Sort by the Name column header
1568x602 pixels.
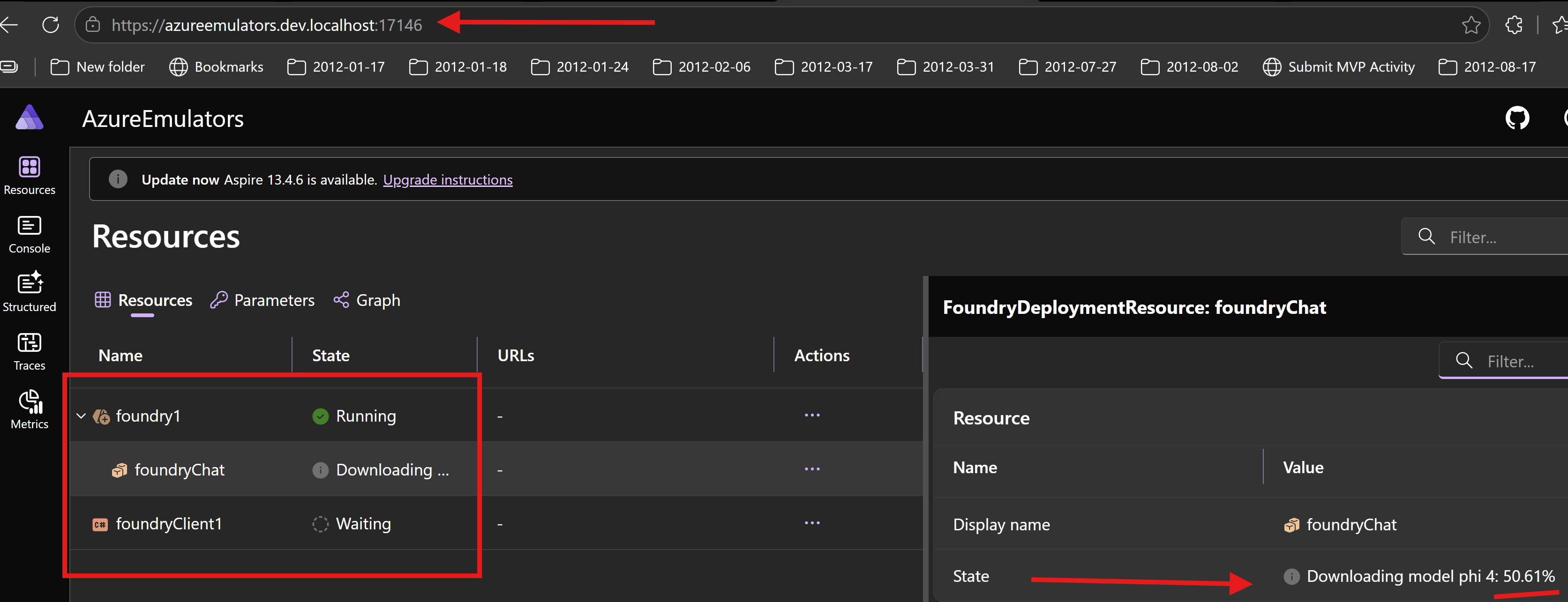(120, 356)
